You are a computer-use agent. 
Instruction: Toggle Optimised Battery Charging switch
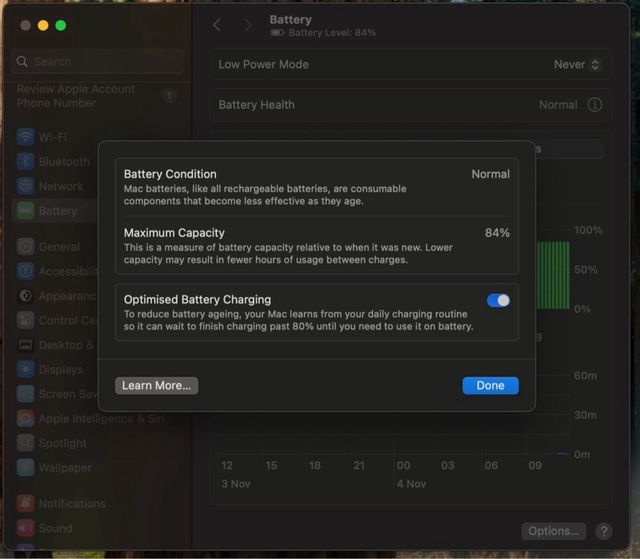click(498, 301)
